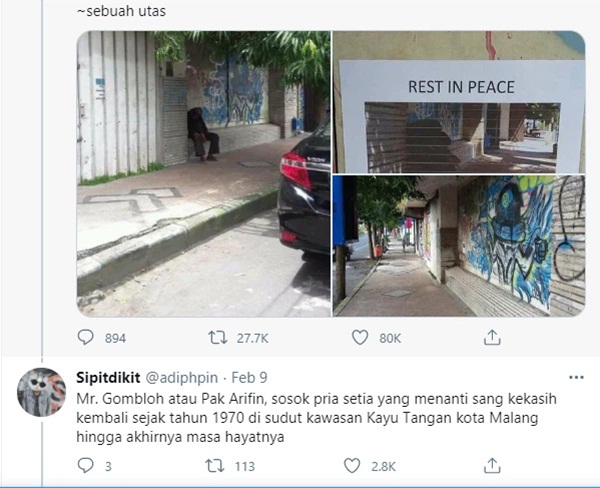The height and width of the screenshot is (488, 600).
Task: Visit the @adiphpin handle
Action: pos(182,378)
